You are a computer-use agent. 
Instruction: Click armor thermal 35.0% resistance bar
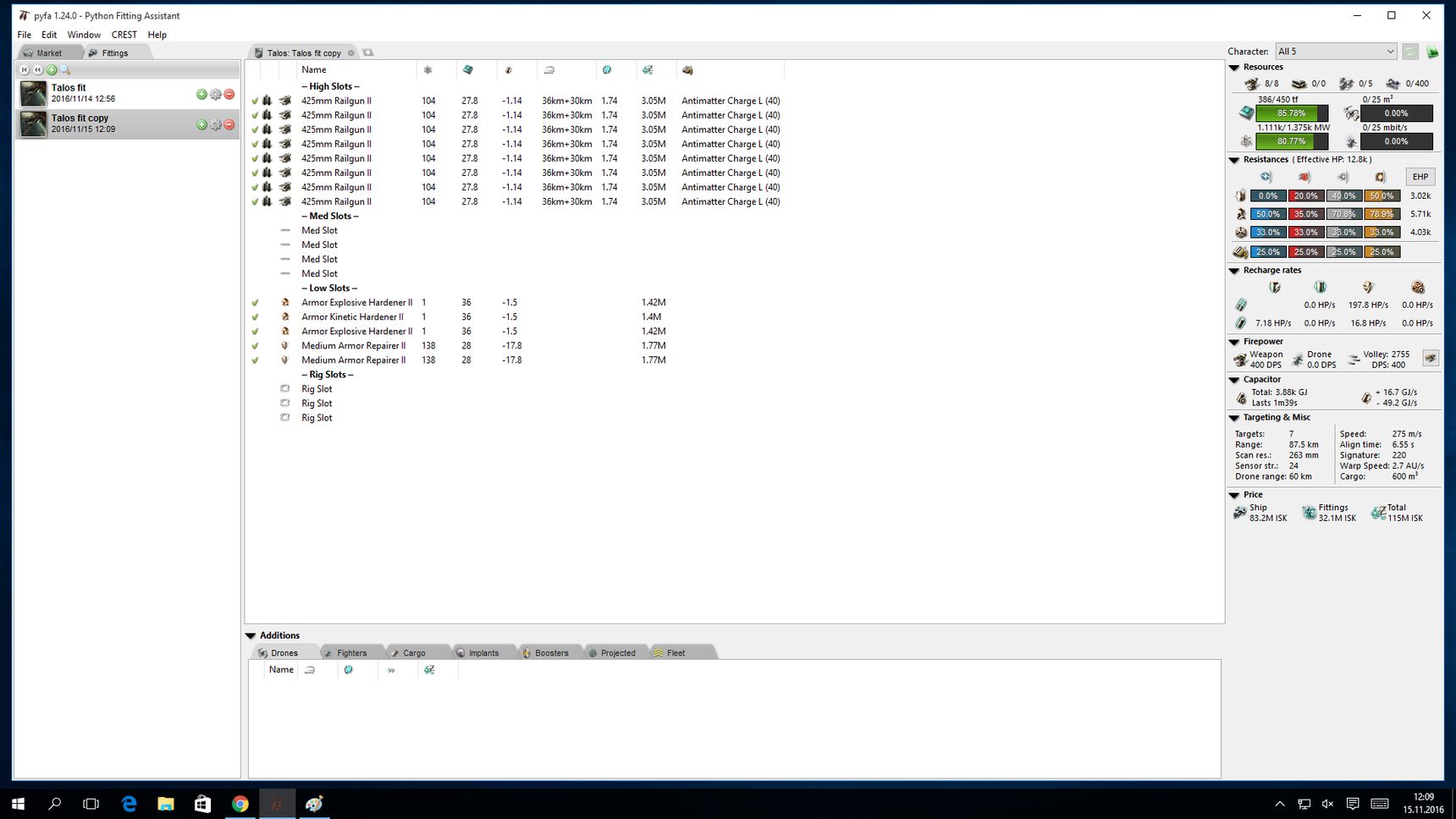(1305, 214)
